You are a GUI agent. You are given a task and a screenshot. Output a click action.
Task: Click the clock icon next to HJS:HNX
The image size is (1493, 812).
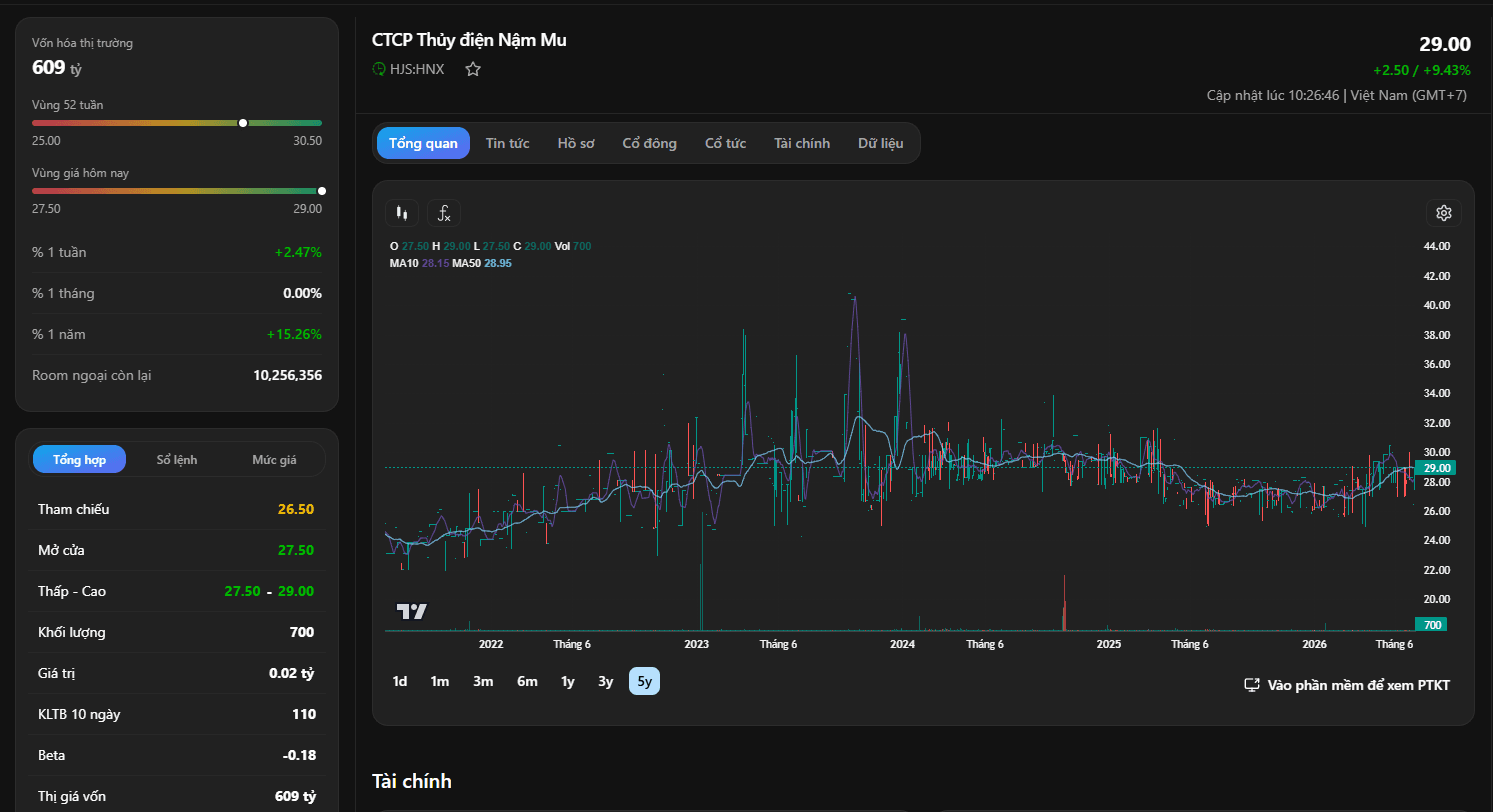point(379,69)
